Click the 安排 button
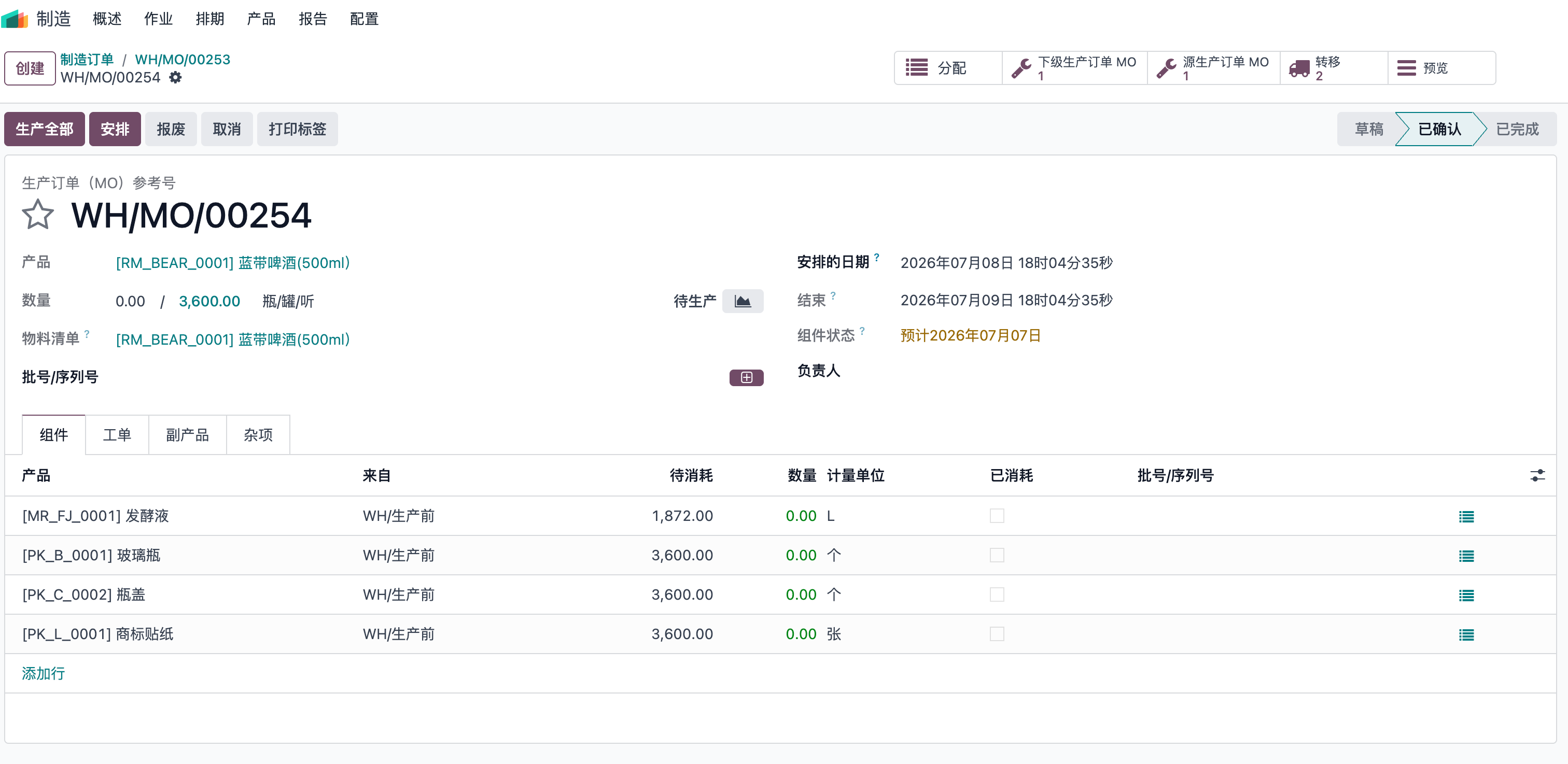 click(115, 129)
